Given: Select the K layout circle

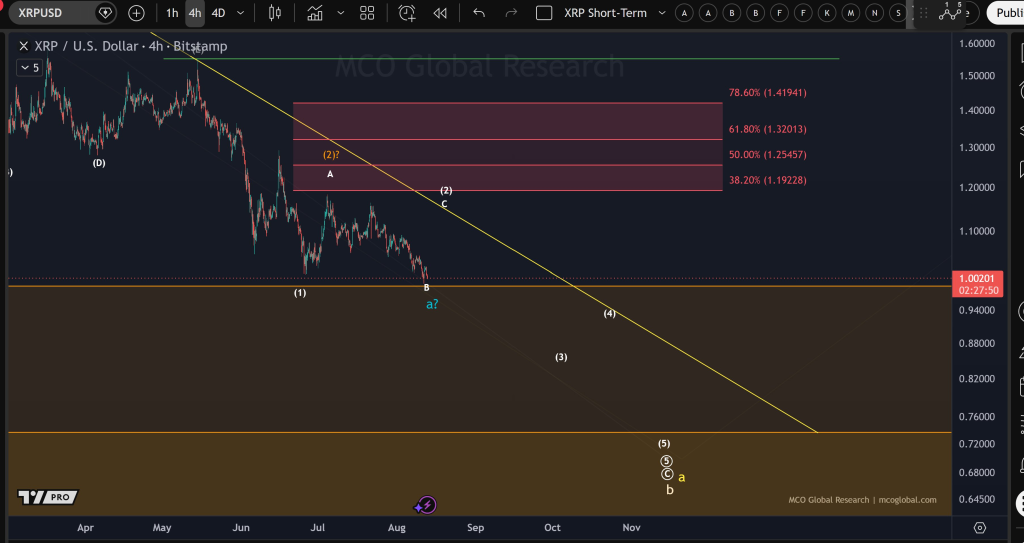Looking at the screenshot, I should (827, 13).
